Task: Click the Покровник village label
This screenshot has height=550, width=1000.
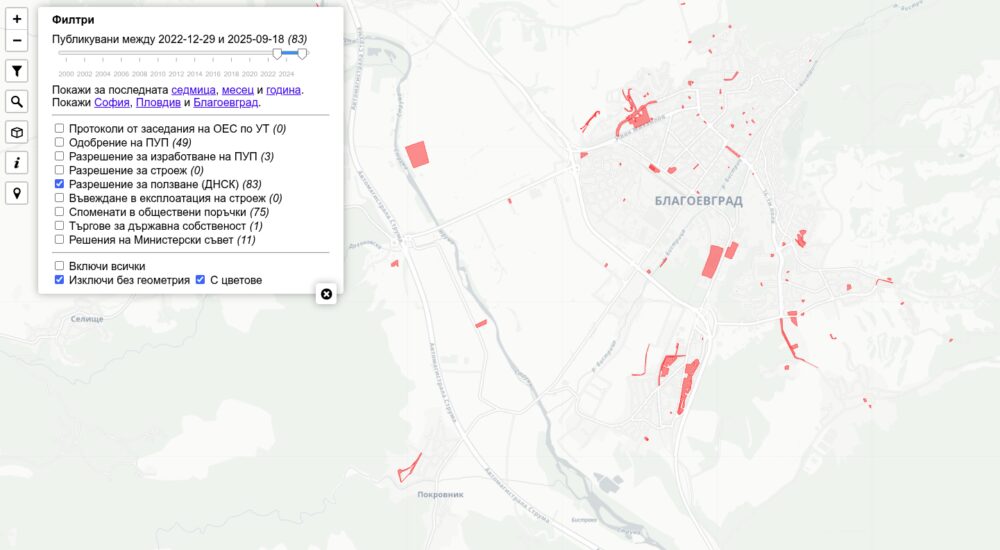Action: pyautogui.click(x=440, y=494)
